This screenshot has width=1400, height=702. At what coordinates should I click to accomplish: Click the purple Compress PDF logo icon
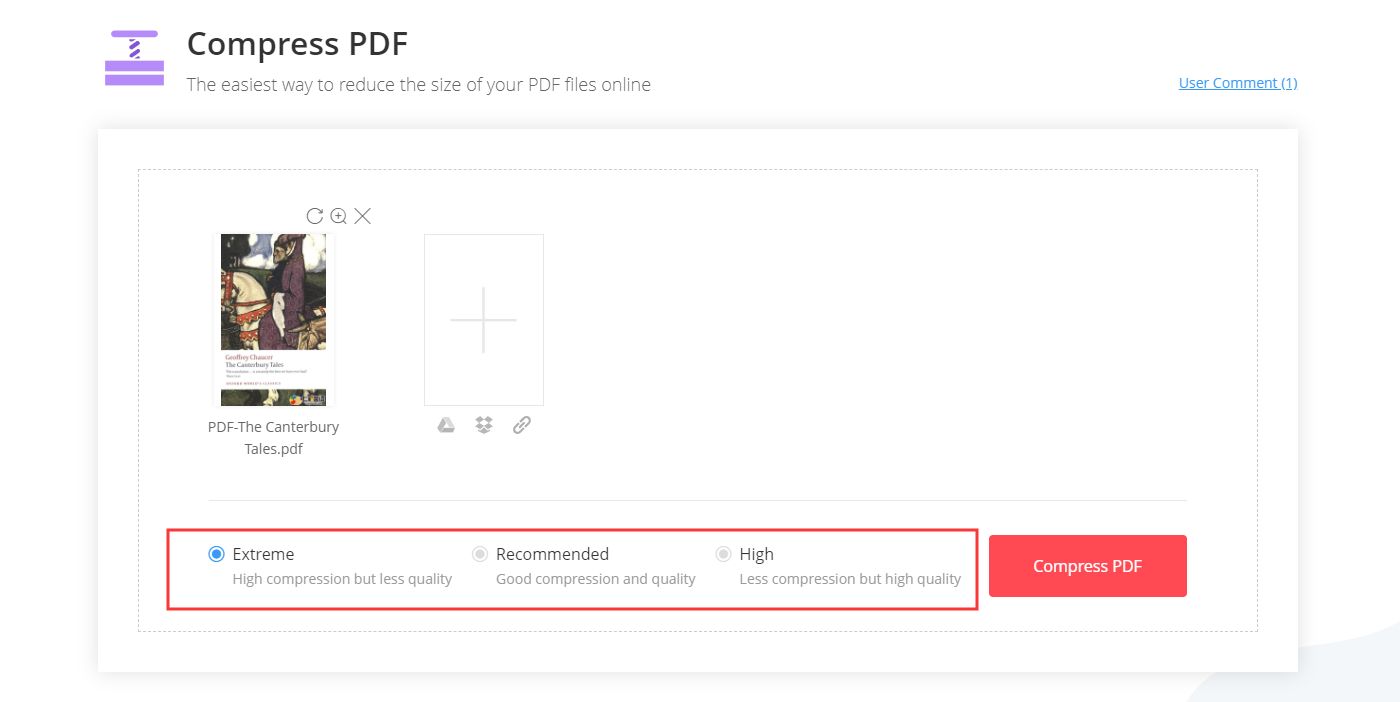(133, 57)
